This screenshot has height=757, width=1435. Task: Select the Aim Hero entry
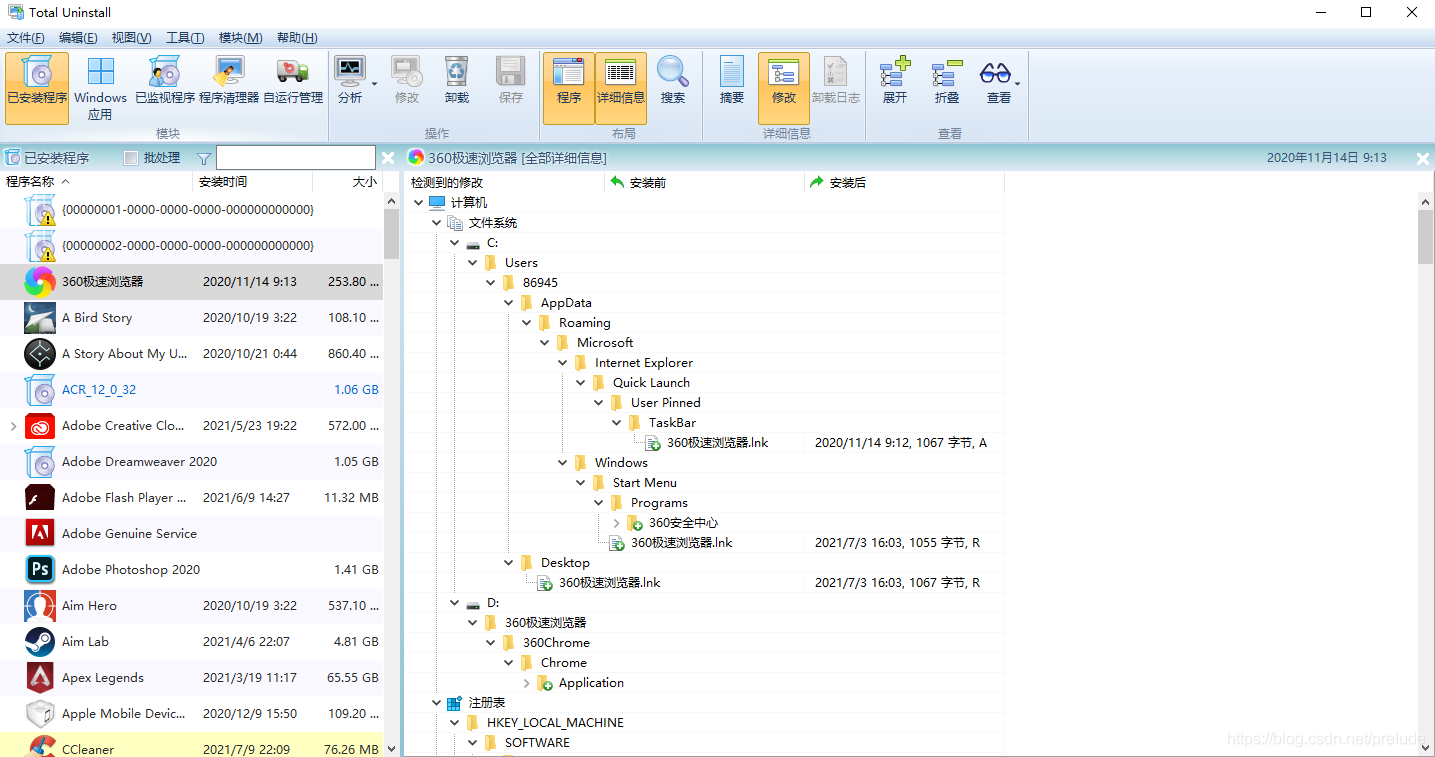pos(191,606)
